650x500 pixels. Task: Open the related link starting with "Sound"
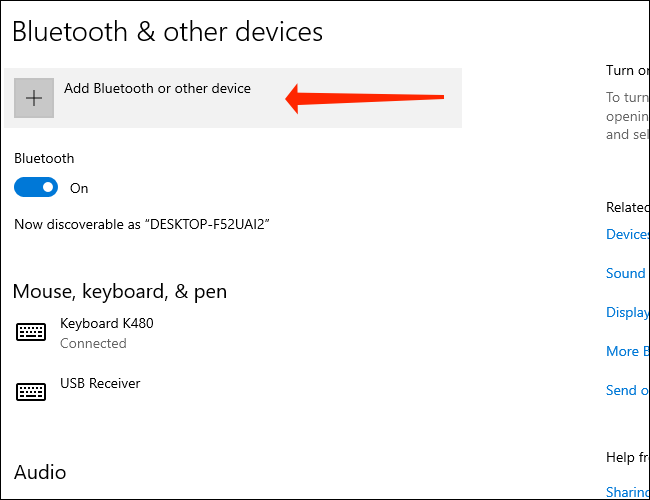point(626,273)
